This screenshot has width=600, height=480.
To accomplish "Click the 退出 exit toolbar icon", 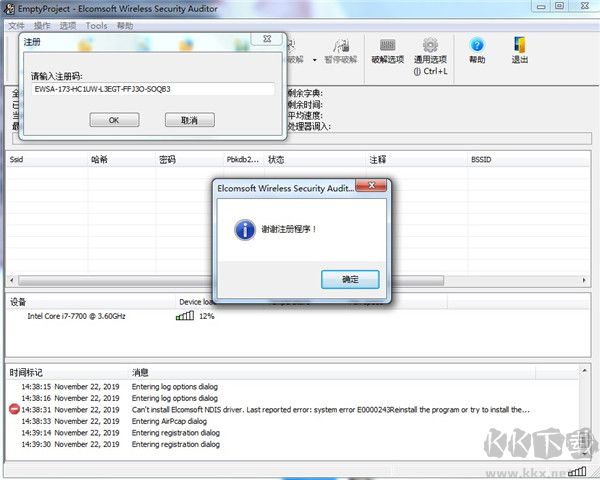I will pos(520,51).
